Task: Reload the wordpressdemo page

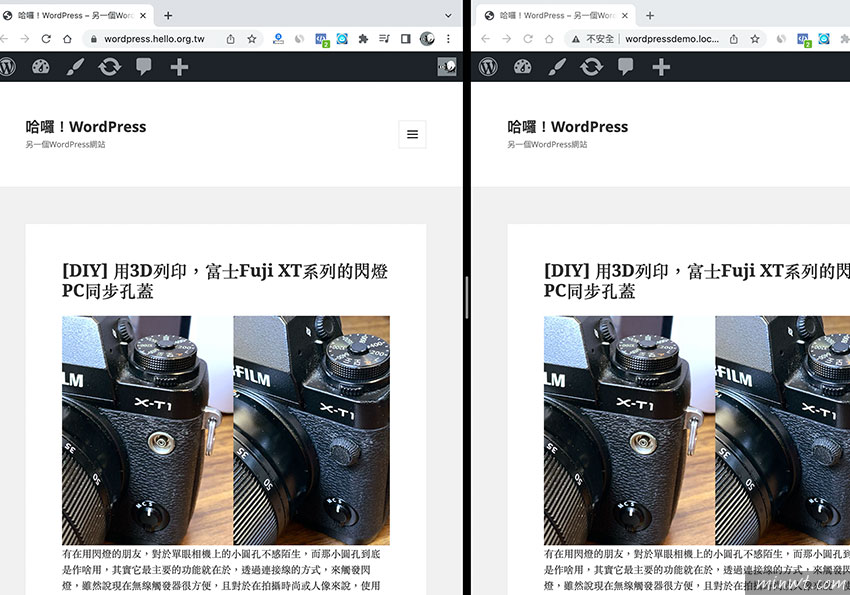Action: click(x=528, y=38)
